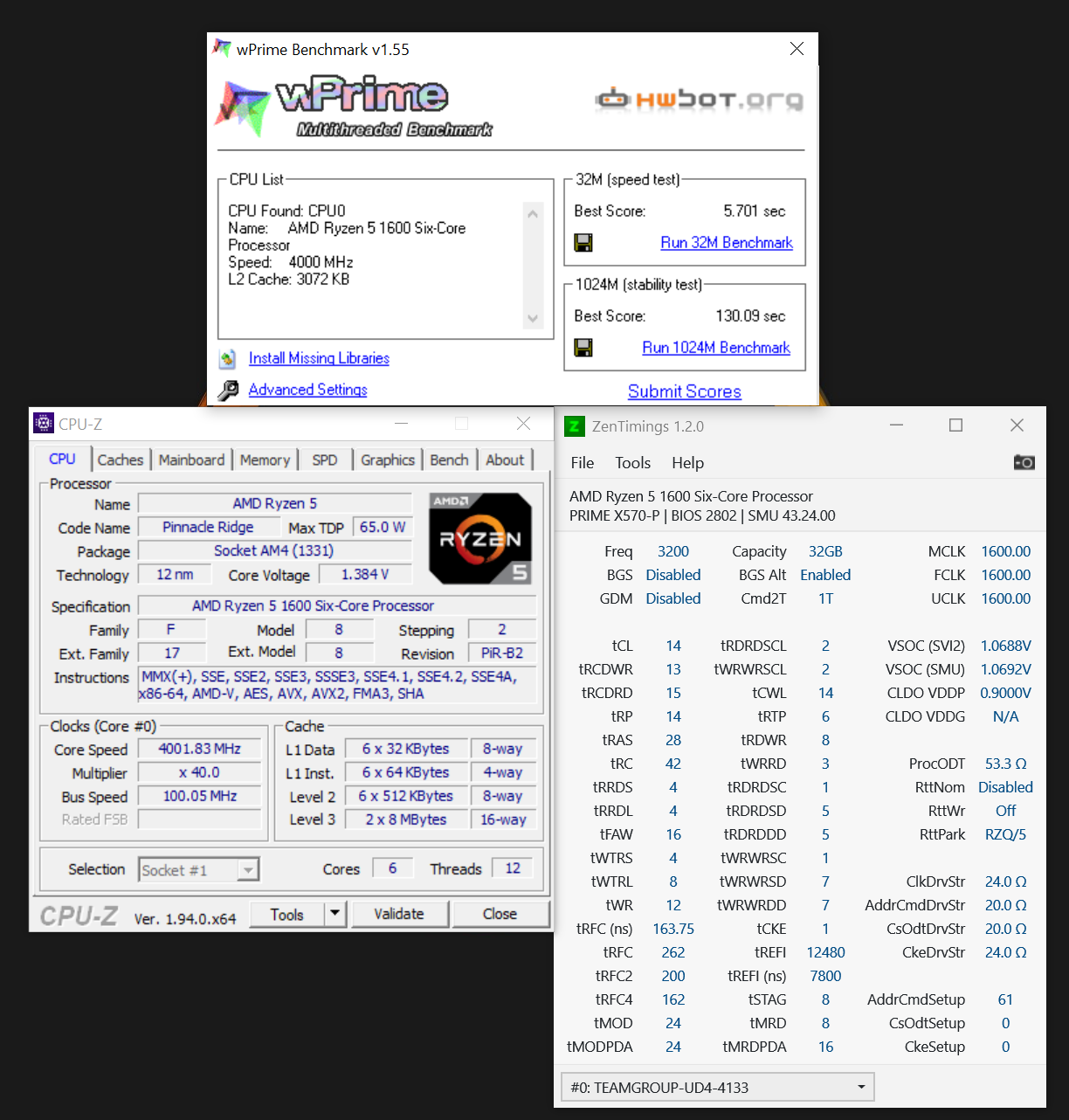Click the Freq value 3200 in ZenTimings
Screen dimensions: 1069x1120
(x=673, y=551)
